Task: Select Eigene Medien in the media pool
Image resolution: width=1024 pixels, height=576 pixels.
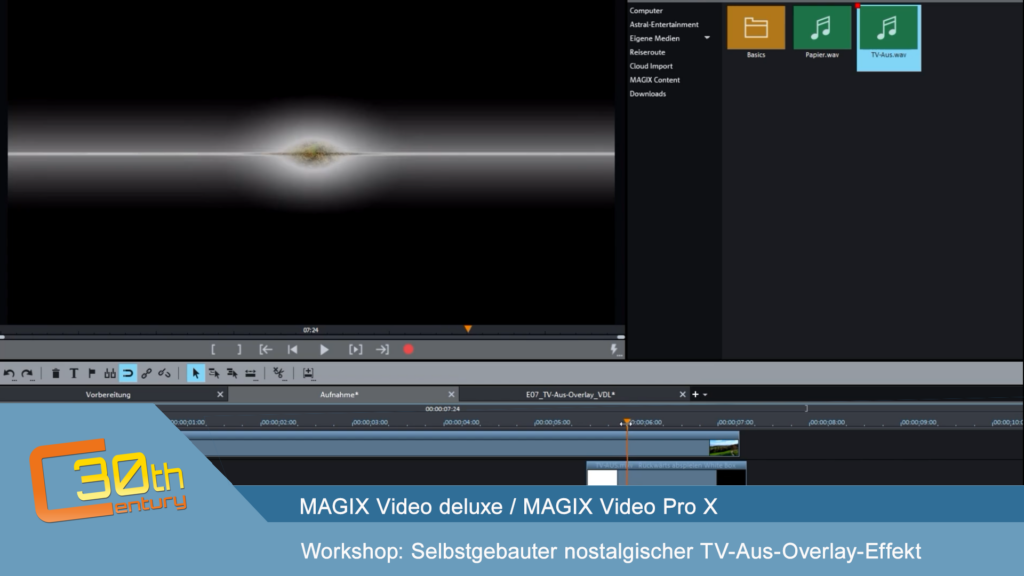Action: click(x=654, y=38)
